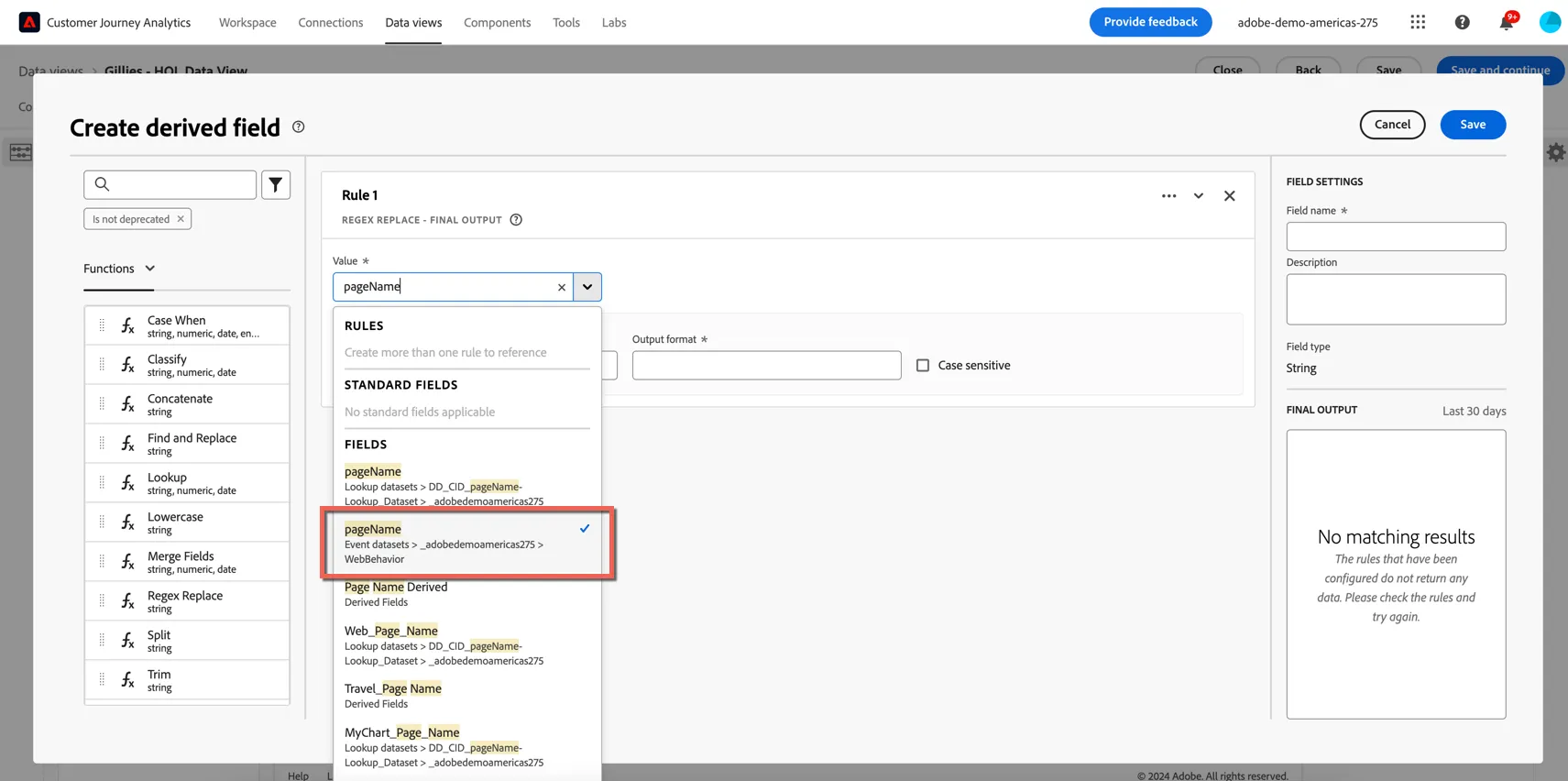Open the user profile avatar
This screenshot has width=1568, height=781.
coord(1550,22)
